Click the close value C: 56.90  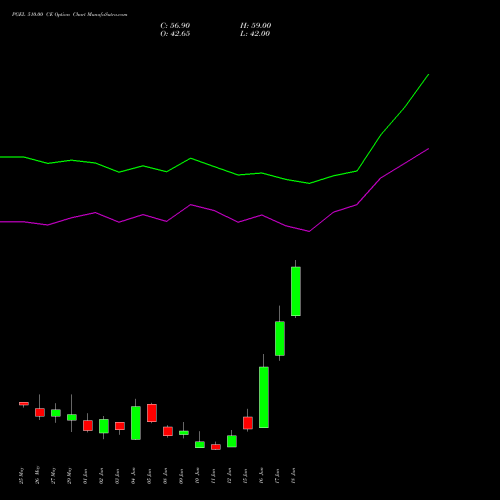(175, 26)
